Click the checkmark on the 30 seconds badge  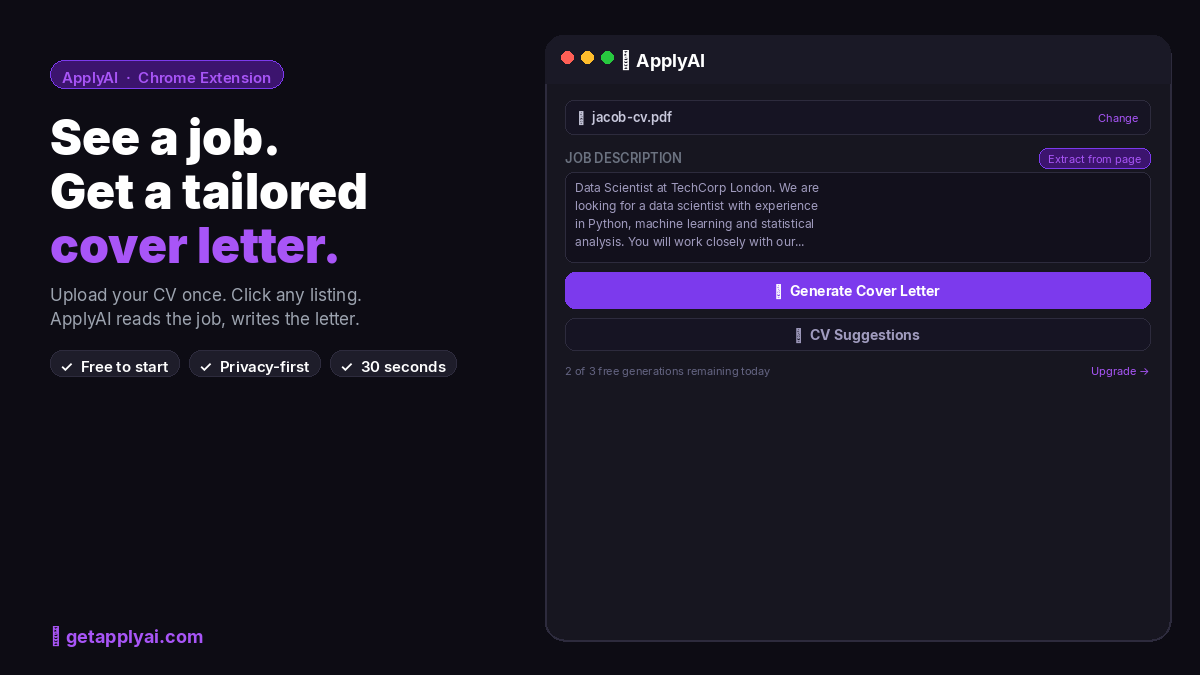point(347,366)
